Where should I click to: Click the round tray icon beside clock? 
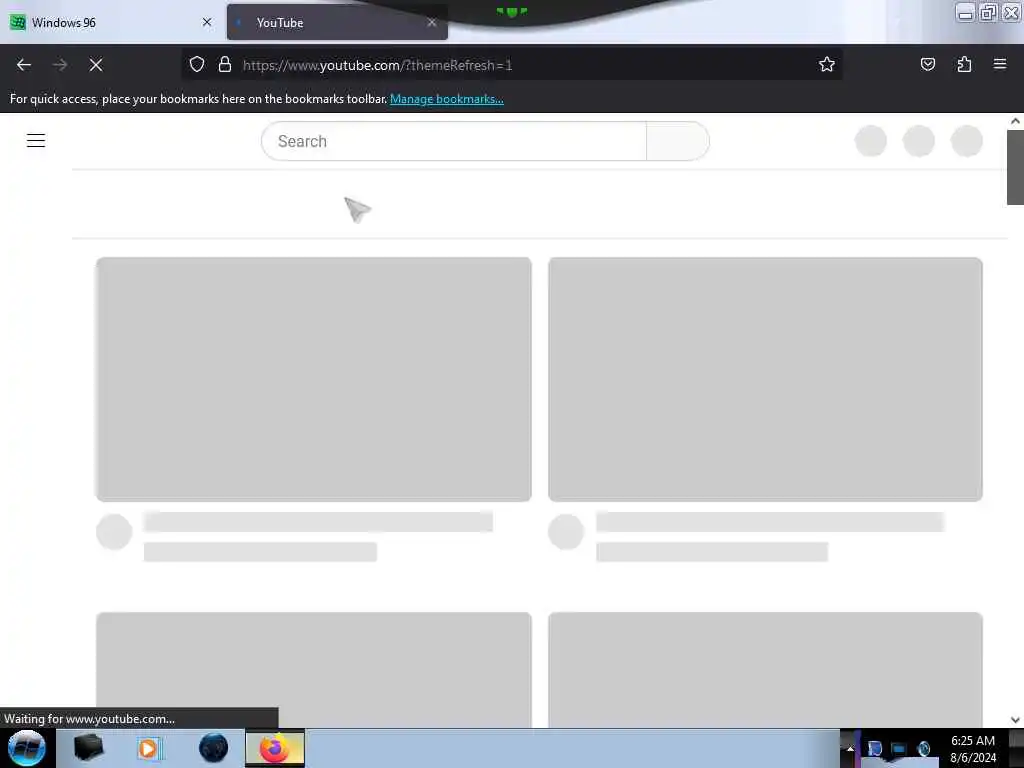point(923,749)
